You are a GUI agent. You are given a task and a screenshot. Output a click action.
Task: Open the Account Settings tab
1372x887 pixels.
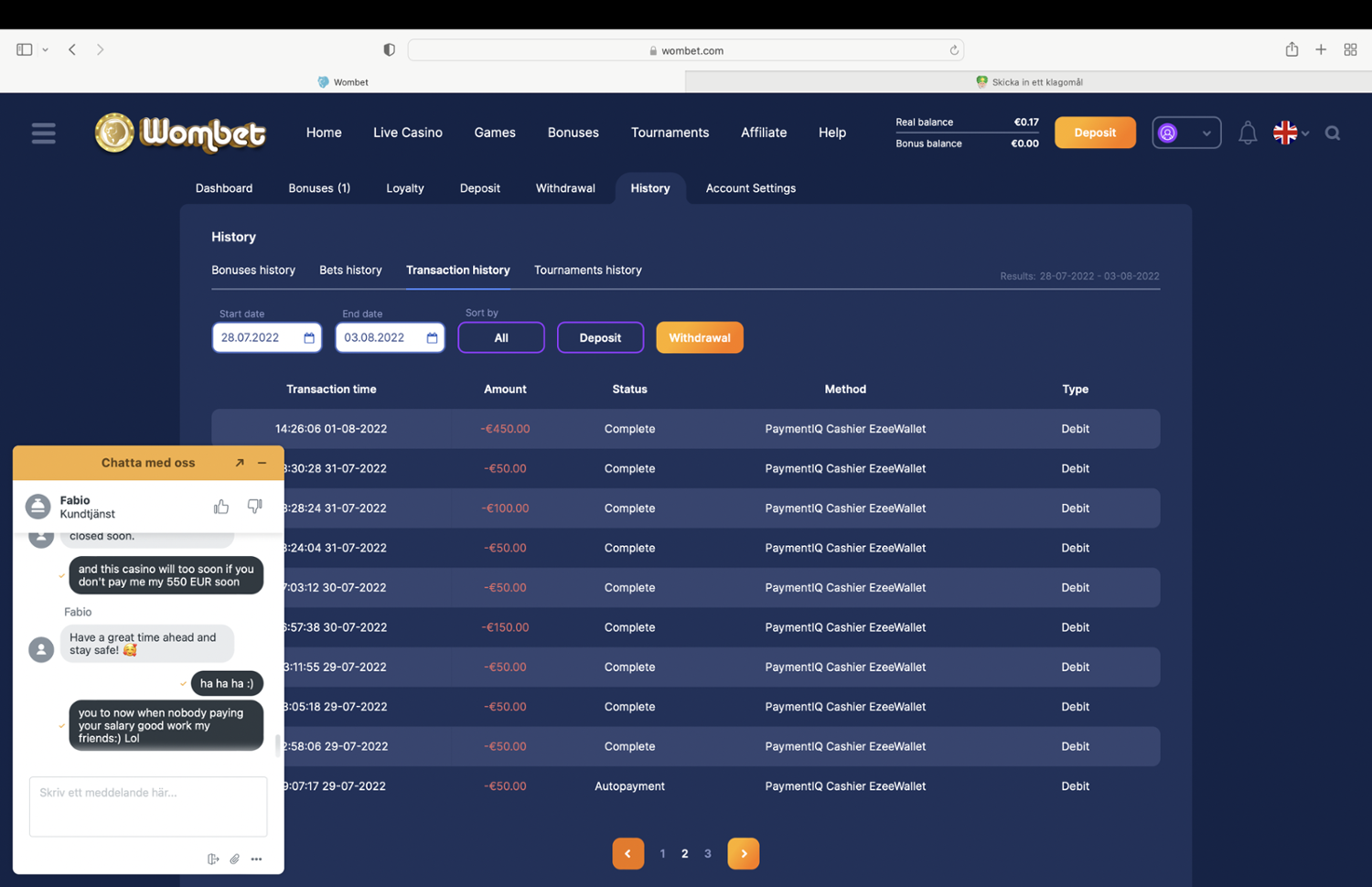point(750,188)
